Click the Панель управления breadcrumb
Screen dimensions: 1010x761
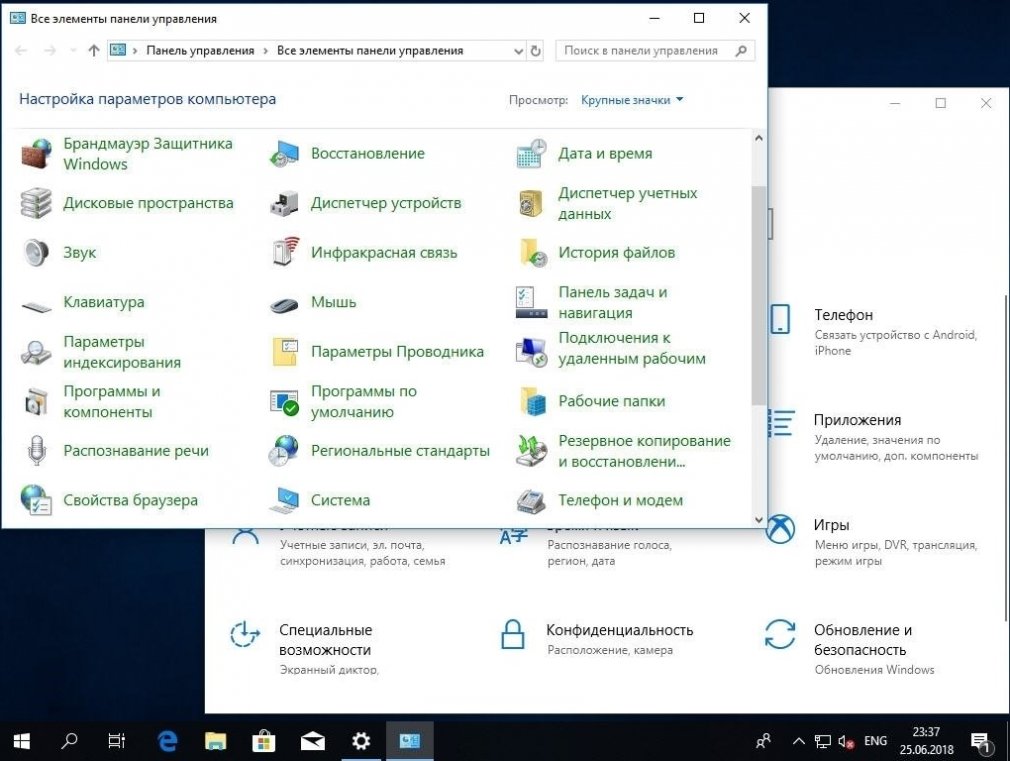click(x=200, y=51)
